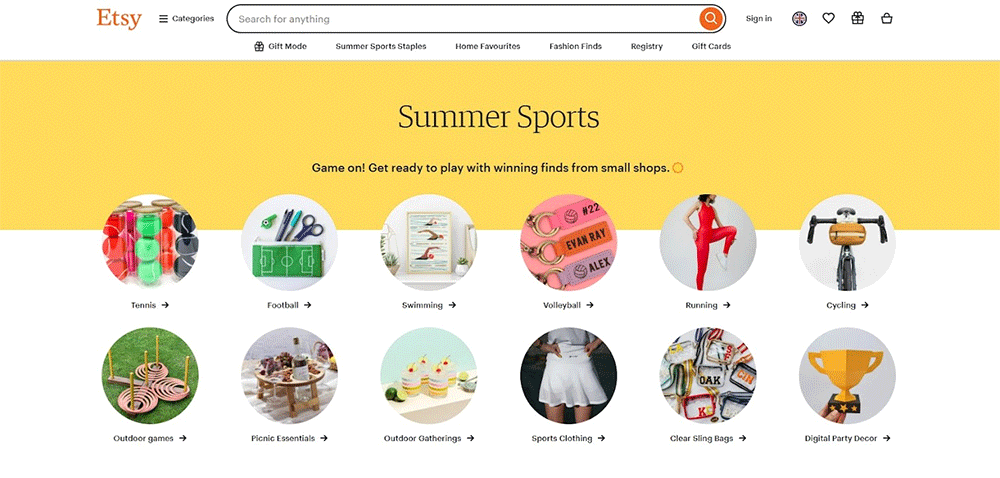
Task: Open the Cycling bike thumbnail
Action: [847, 242]
